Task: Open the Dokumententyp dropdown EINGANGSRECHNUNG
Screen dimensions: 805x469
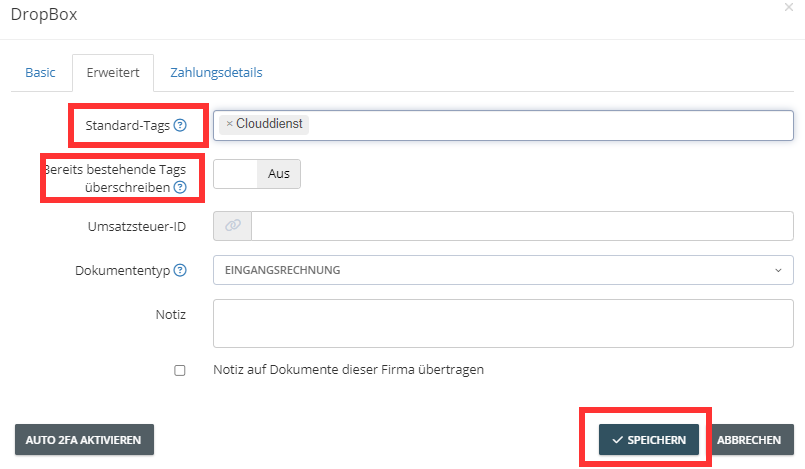Action: (x=503, y=270)
